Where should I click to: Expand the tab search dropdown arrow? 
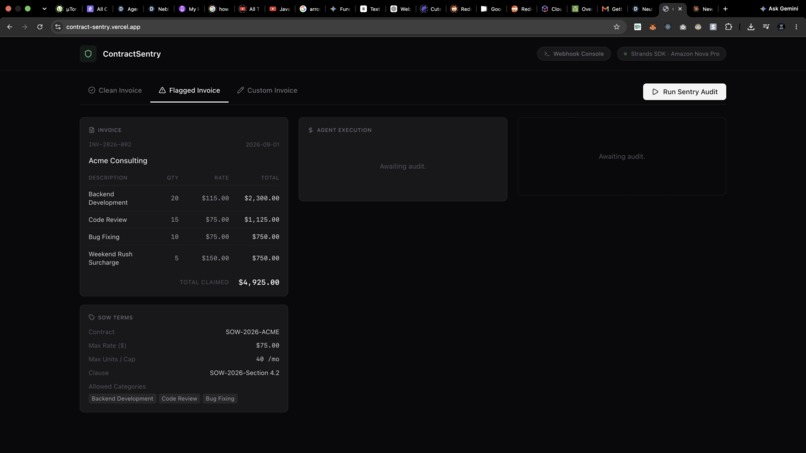coord(44,9)
